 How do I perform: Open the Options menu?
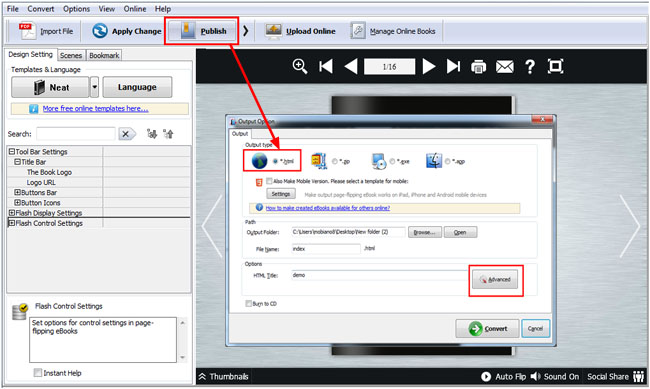pyautogui.click(x=76, y=9)
